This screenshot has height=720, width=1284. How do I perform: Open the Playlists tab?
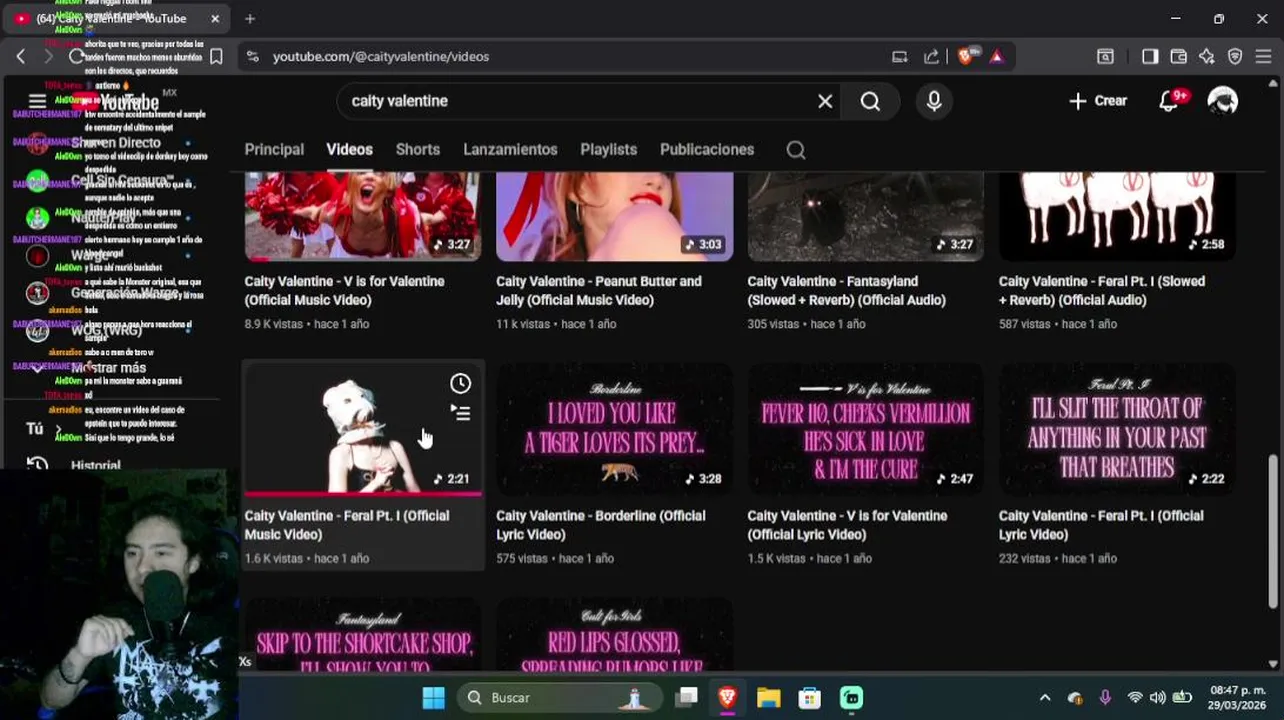point(608,149)
